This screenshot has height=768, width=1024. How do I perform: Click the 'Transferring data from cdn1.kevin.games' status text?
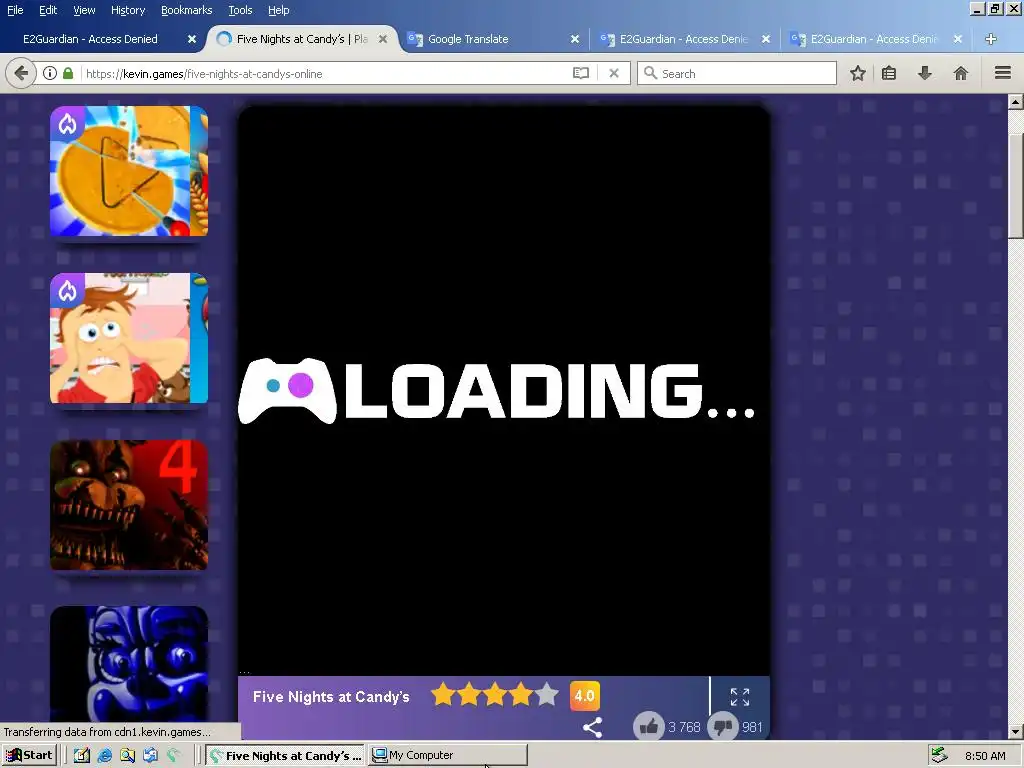(107, 732)
